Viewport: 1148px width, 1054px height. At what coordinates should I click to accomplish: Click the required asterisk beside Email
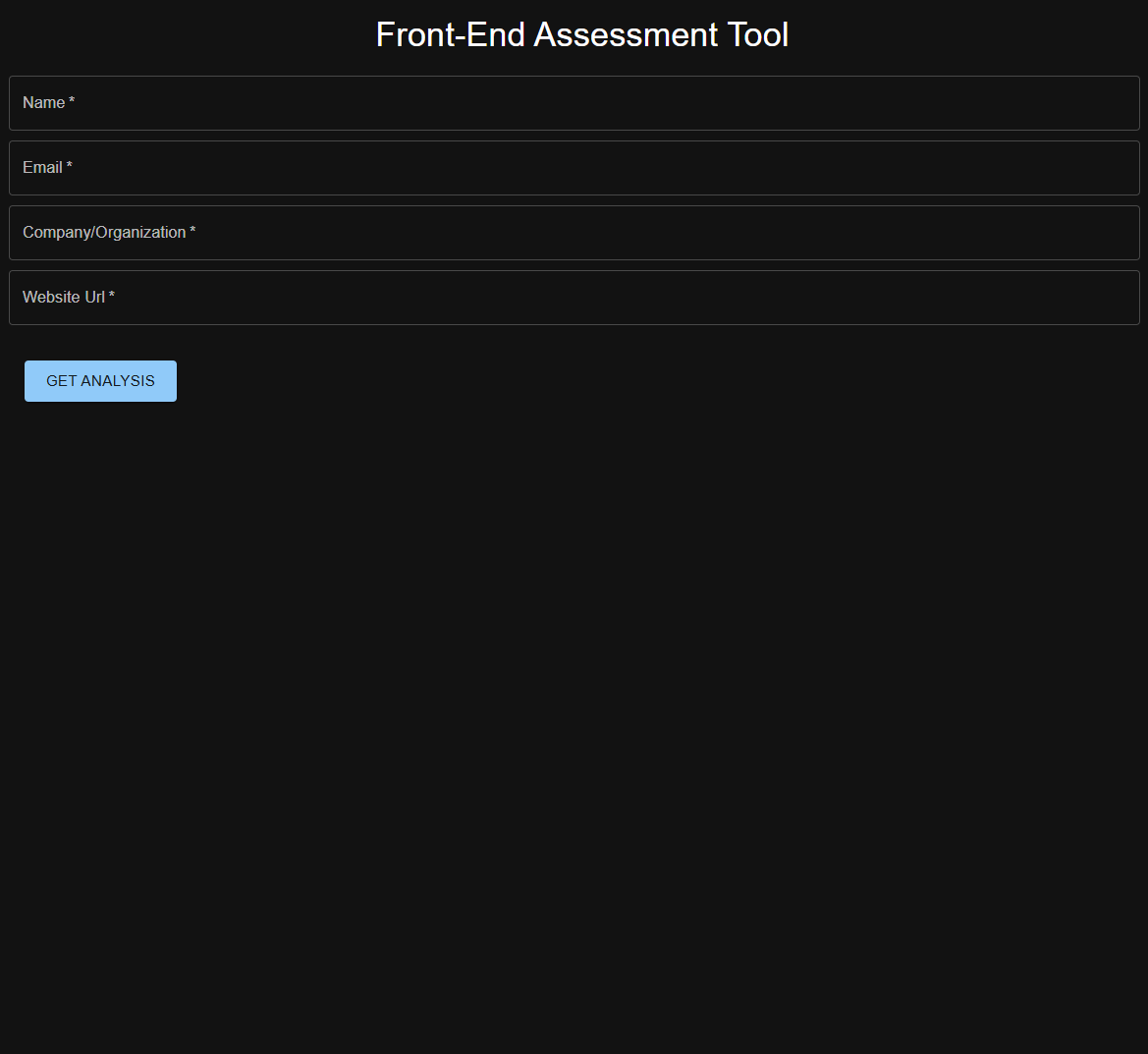[x=70, y=167]
